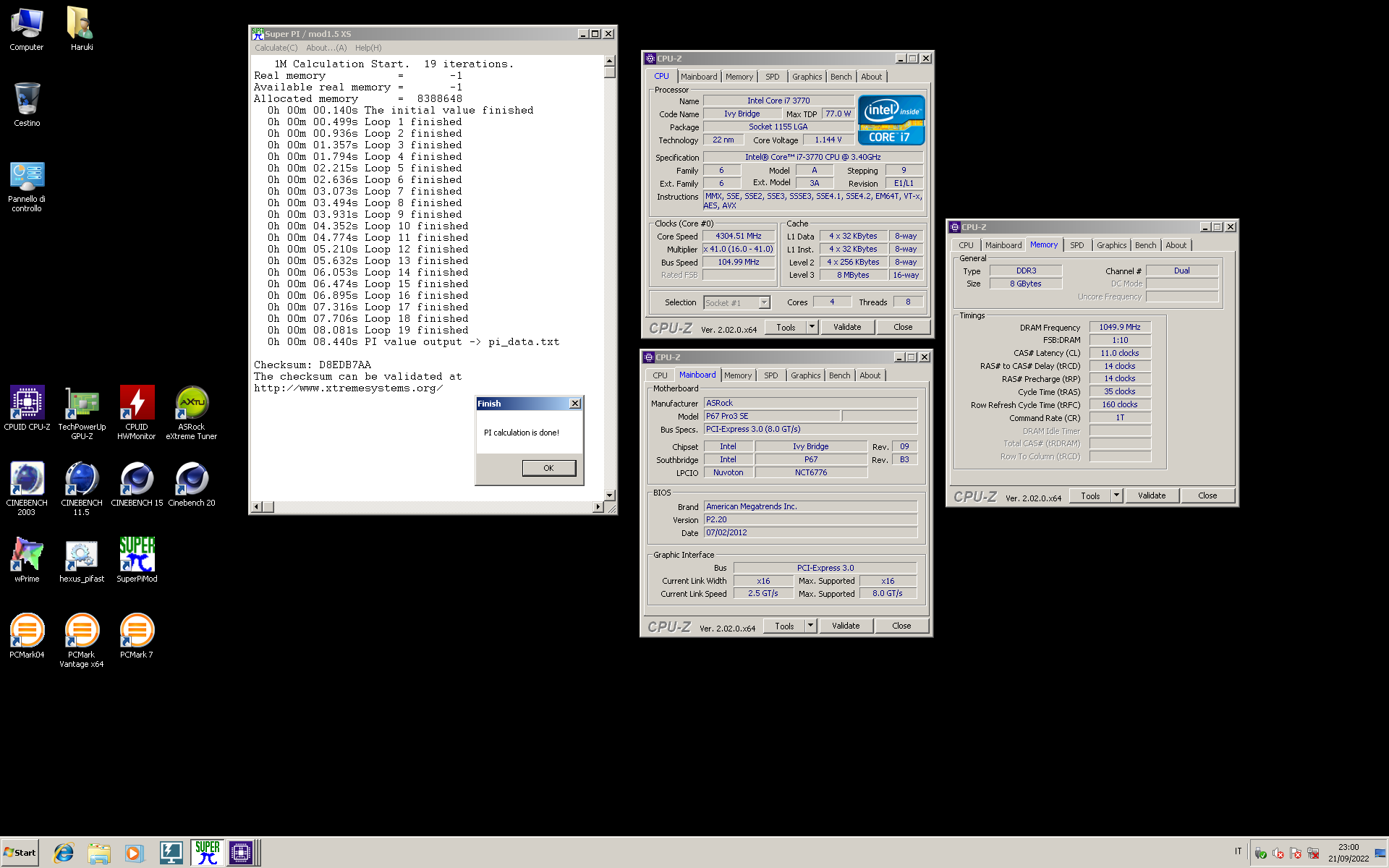The image size is (1389, 868).
Task: Close the Finish dialog with X
Action: [575, 404]
